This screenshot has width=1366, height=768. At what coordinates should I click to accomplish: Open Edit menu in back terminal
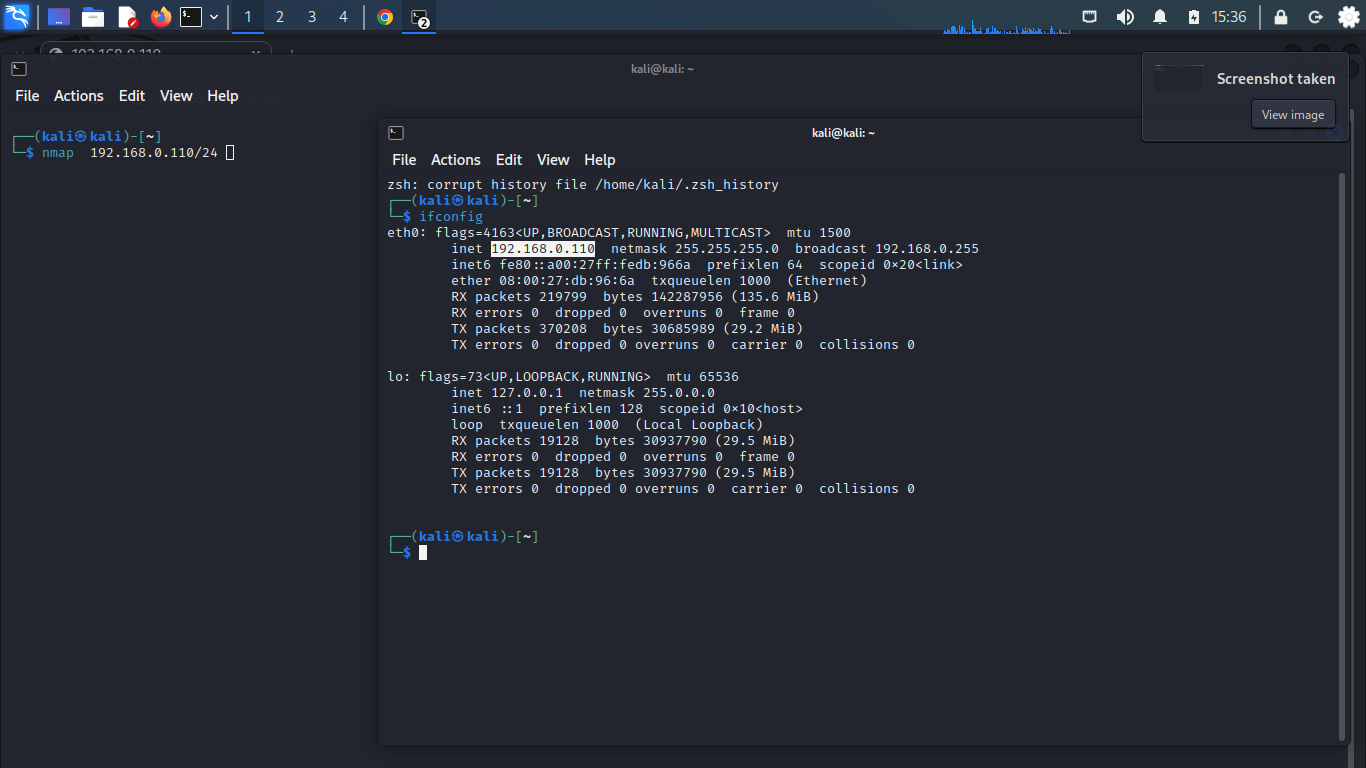click(x=132, y=96)
